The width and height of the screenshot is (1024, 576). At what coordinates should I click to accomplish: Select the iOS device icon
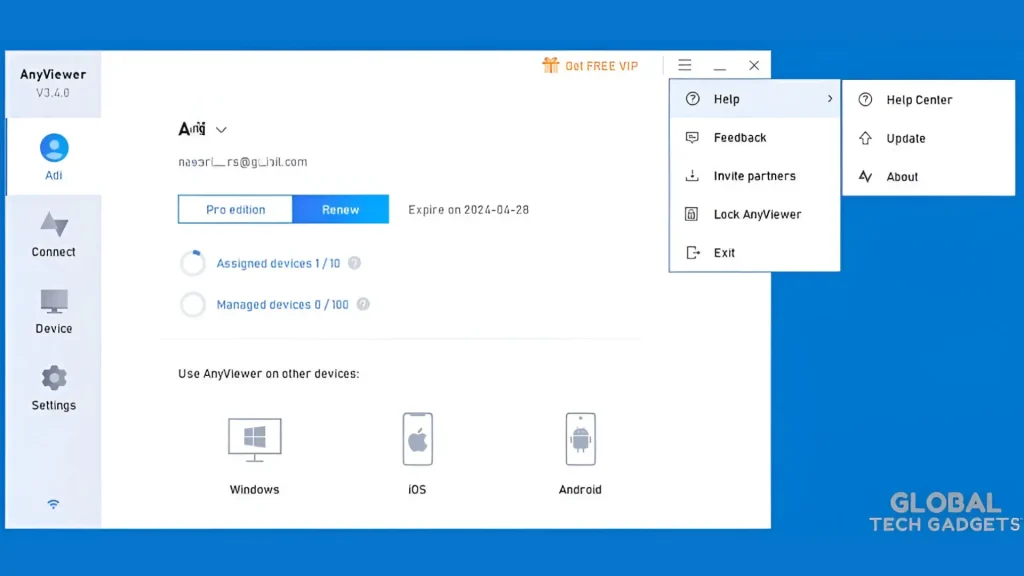click(x=416, y=438)
